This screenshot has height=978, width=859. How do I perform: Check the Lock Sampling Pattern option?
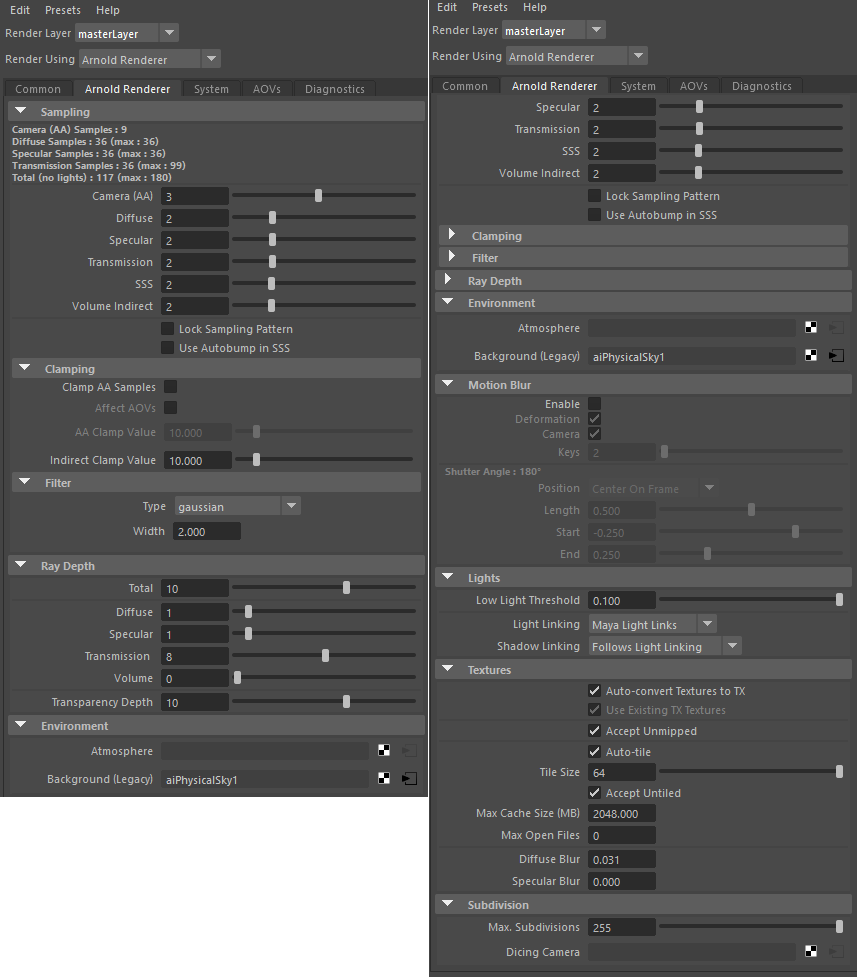point(168,328)
